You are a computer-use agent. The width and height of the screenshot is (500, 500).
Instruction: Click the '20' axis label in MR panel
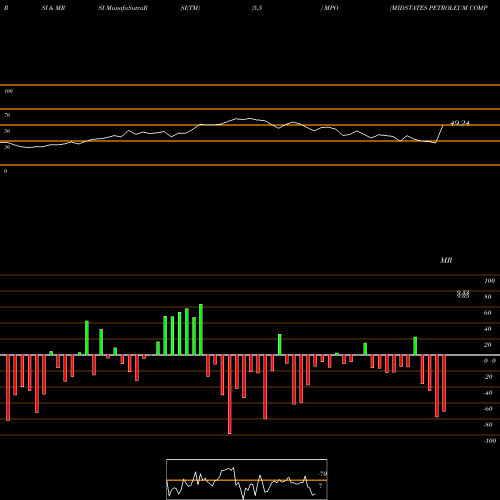[488, 345]
